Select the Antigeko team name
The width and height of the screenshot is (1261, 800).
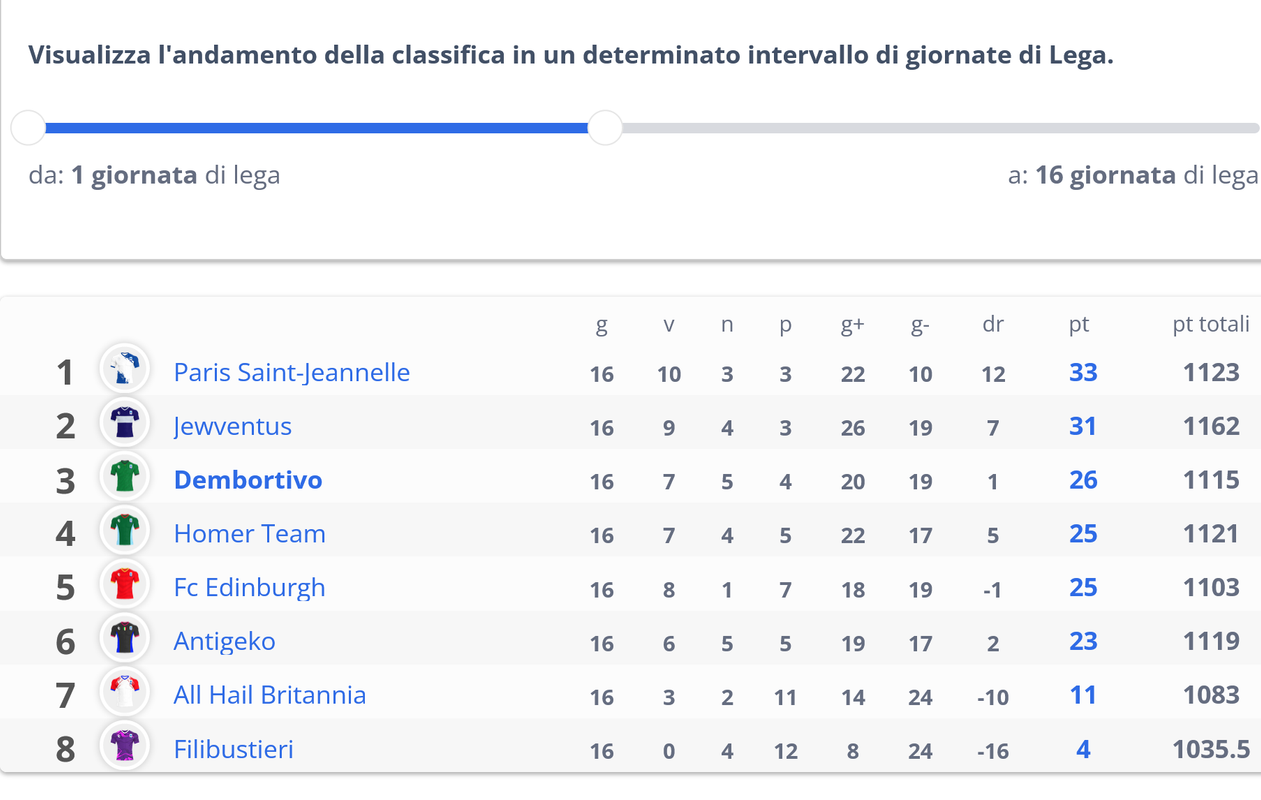tap(224, 642)
